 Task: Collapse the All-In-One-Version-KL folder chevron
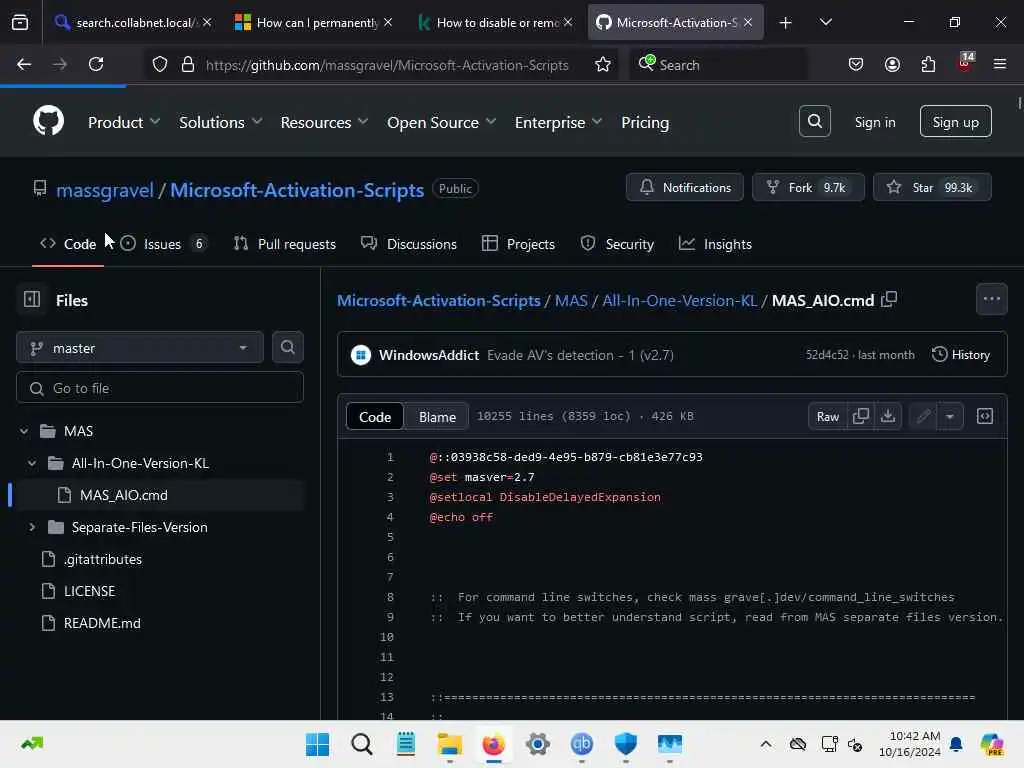click(32, 463)
